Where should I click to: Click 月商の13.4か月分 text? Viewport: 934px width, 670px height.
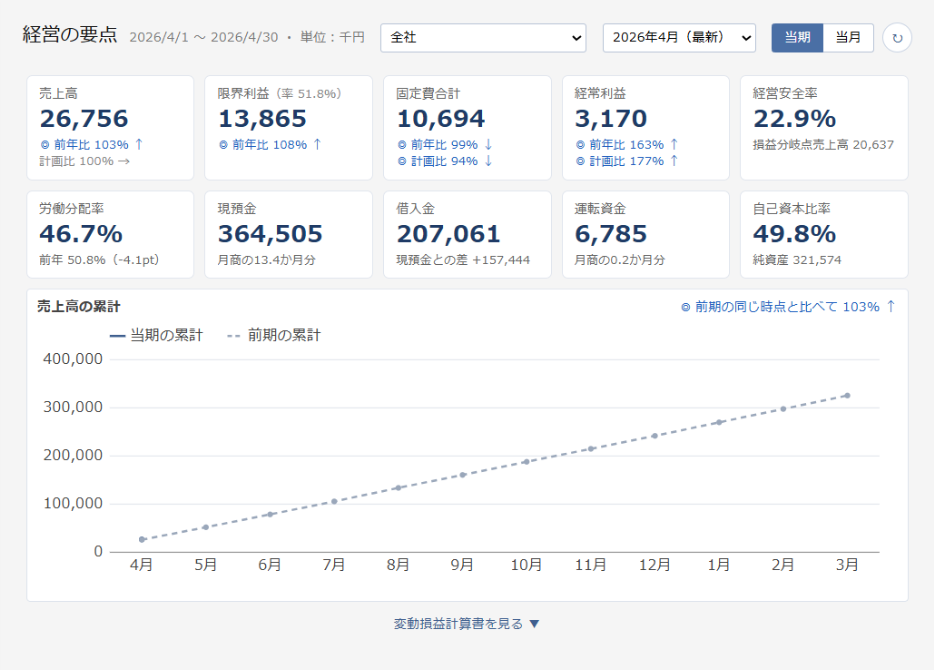[x=266, y=260]
